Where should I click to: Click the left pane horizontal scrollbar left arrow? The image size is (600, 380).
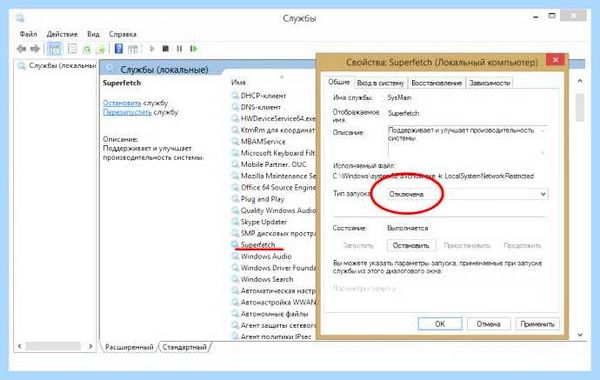pyautogui.click(x=20, y=346)
